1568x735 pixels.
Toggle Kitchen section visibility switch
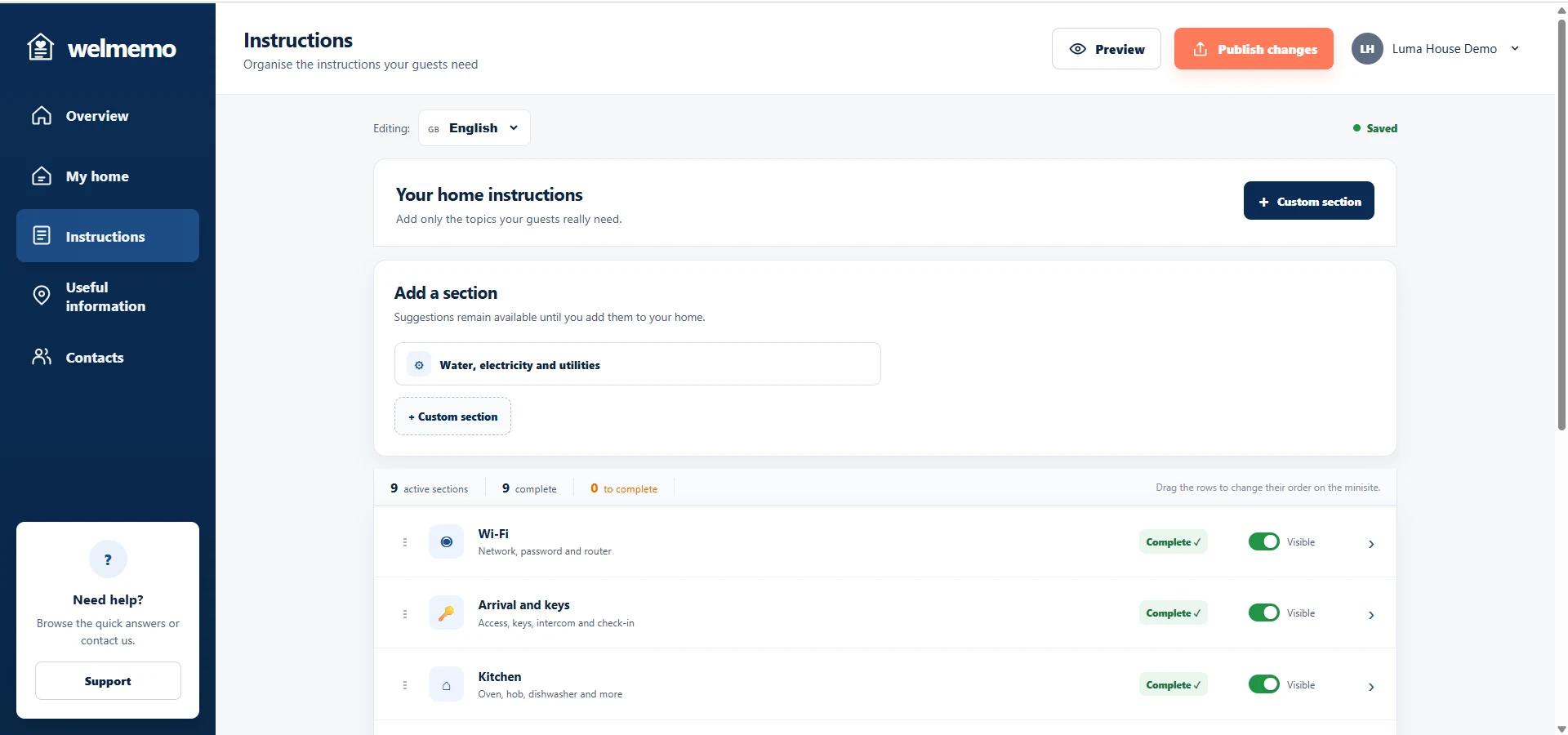(x=1263, y=684)
